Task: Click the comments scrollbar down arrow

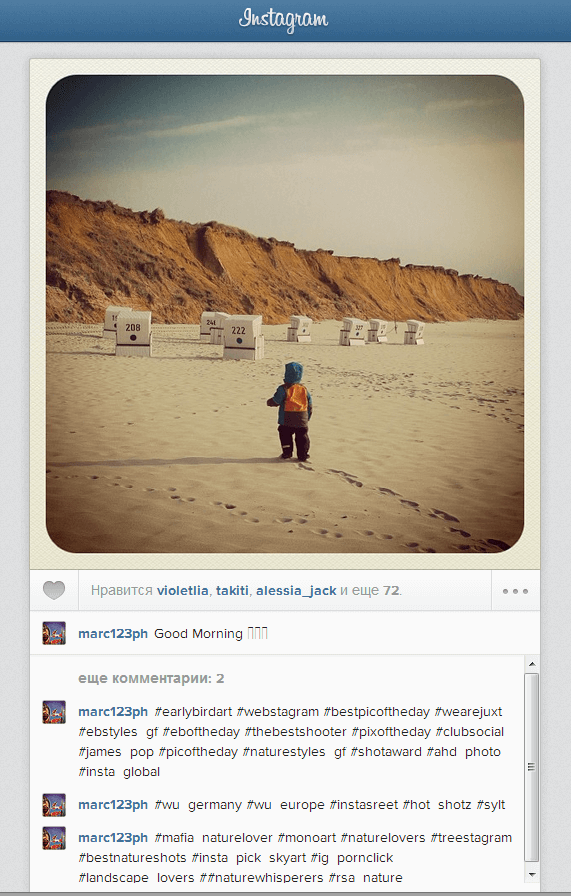Action: tap(532, 874)
